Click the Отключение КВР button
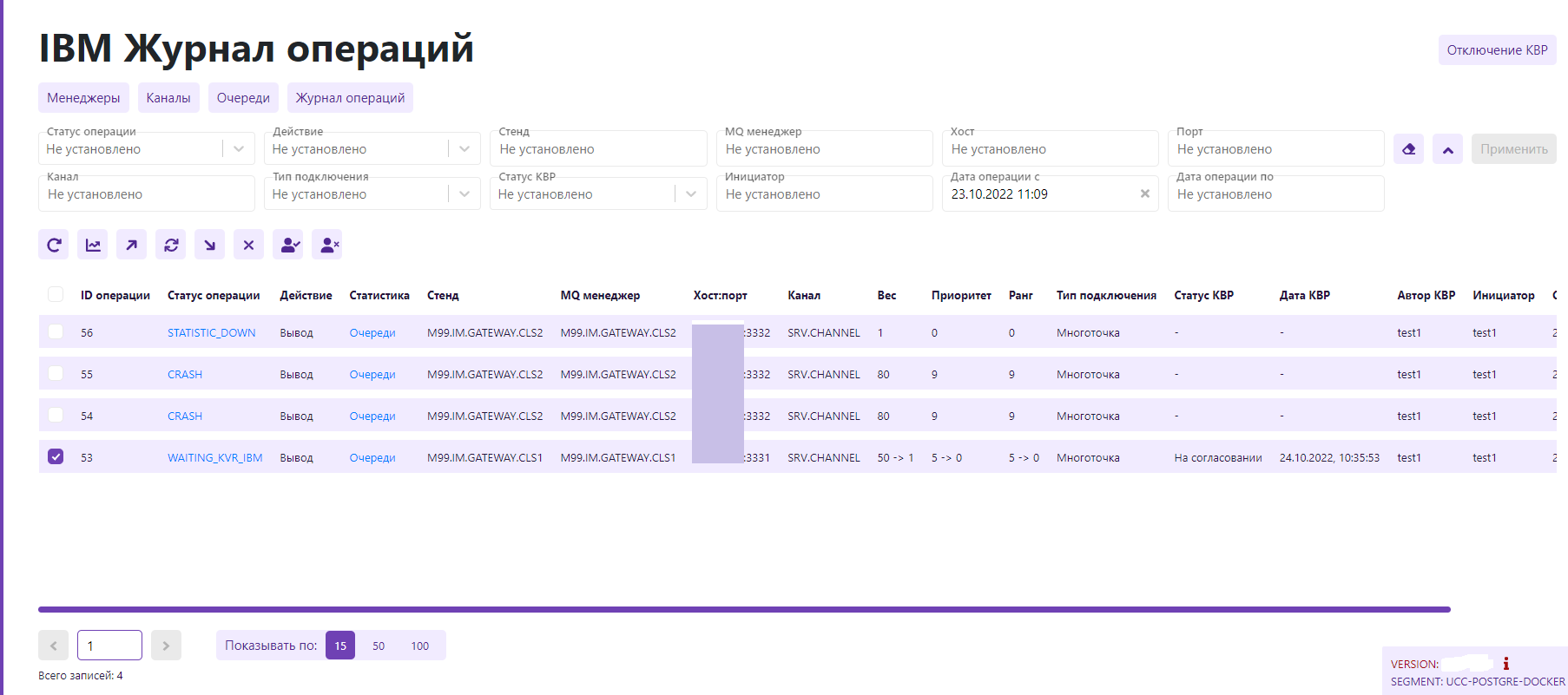The width and height of the screenshot is (1568, 695). pyautogui.click(x=1497, y=50)
